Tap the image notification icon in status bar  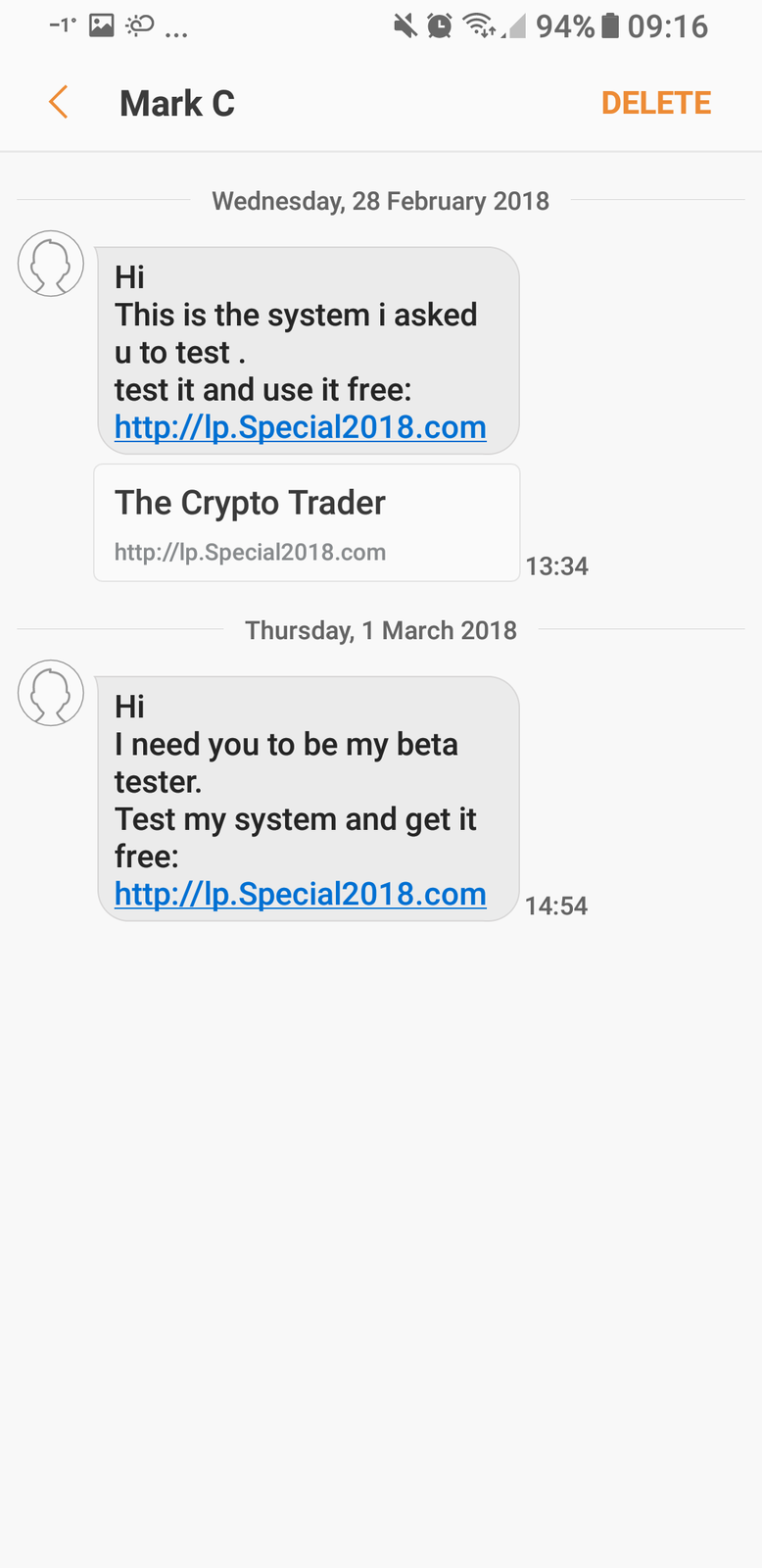[102, 25]
